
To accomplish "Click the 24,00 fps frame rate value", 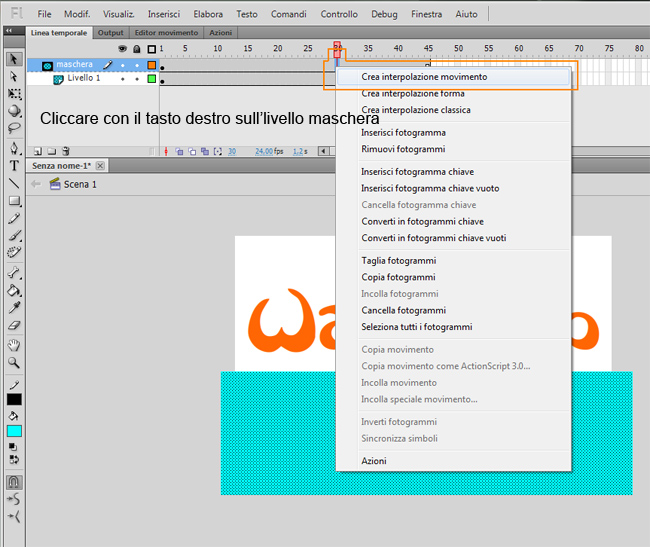I will click(269, 151).
